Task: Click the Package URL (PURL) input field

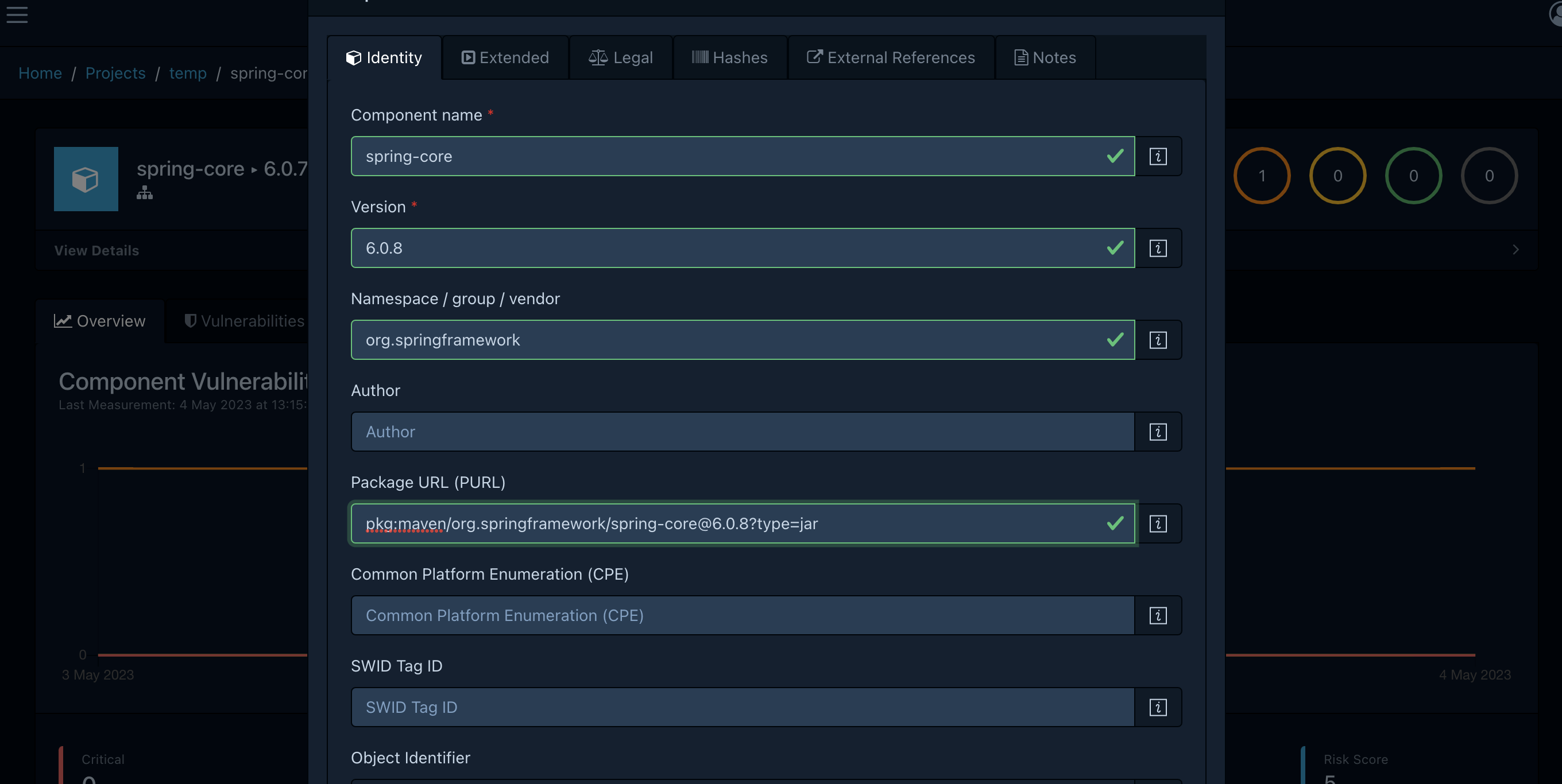Action: (x=743, y=523)
